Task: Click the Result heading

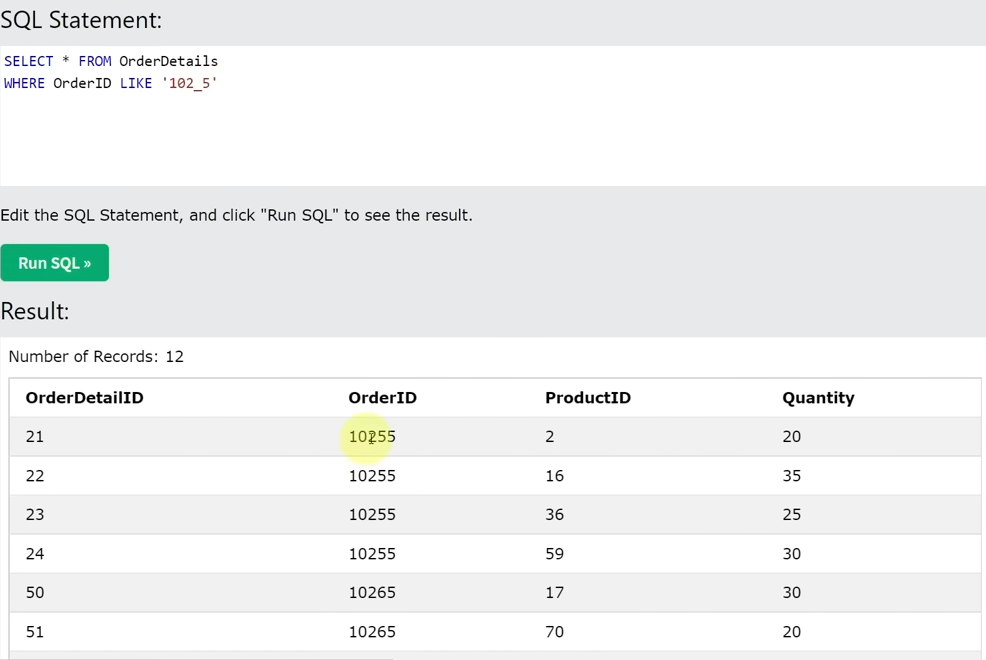Action: (35, 311)
